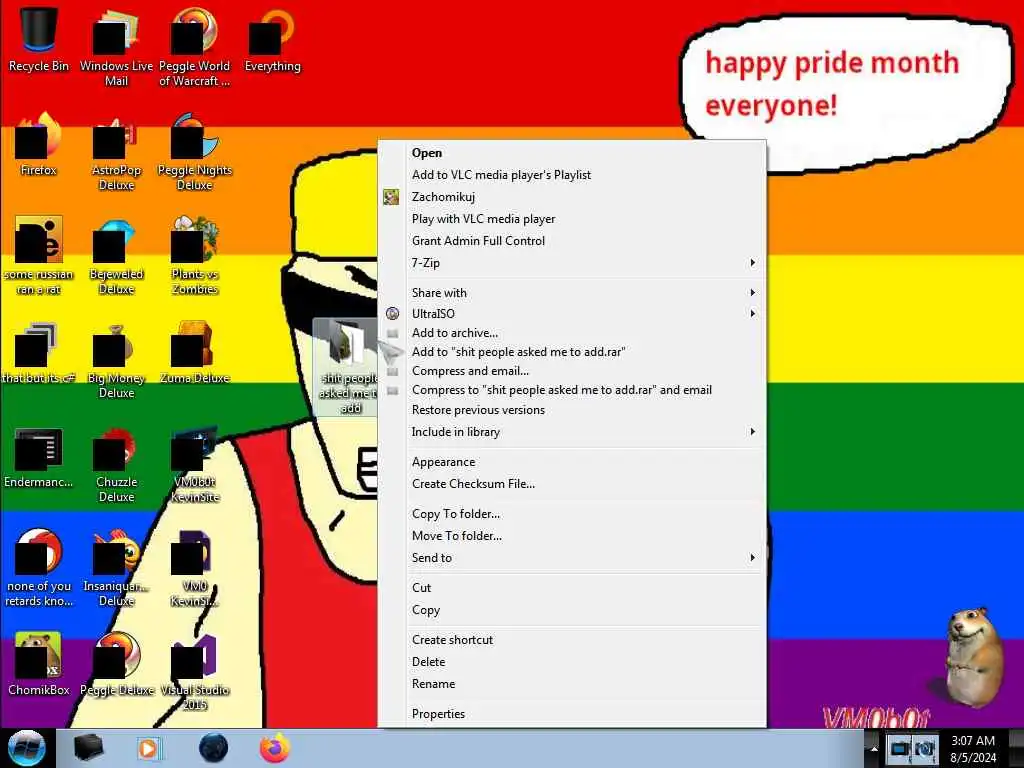Screen dimensions: 1024x768
Task: Select the Endermanc... desktop icon
Action: point(39,456)
